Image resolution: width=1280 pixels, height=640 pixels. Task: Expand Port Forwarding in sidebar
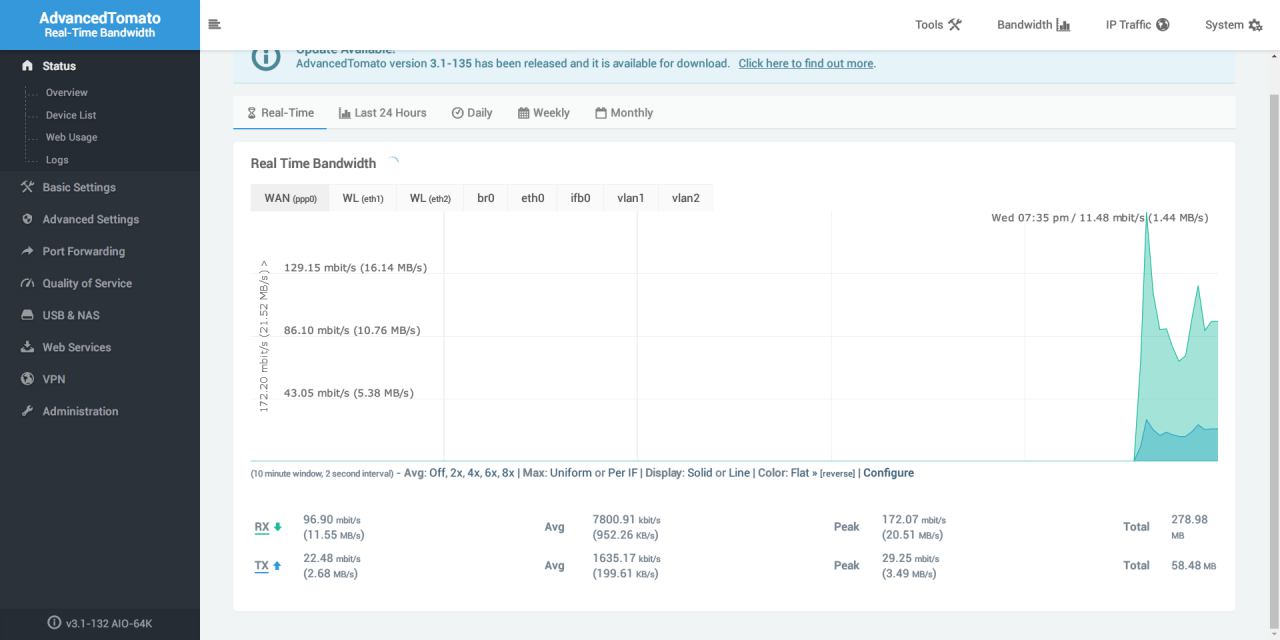tap(100, 251)
